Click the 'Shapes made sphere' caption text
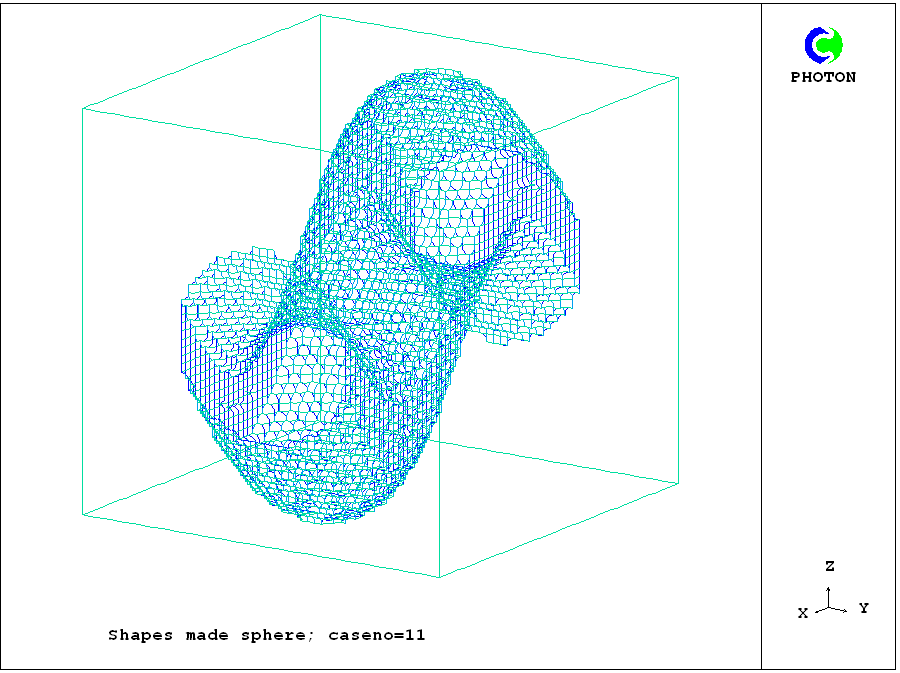Image resolution: width=900 pixels, height=673 pixels. click(x=210, y=635)
